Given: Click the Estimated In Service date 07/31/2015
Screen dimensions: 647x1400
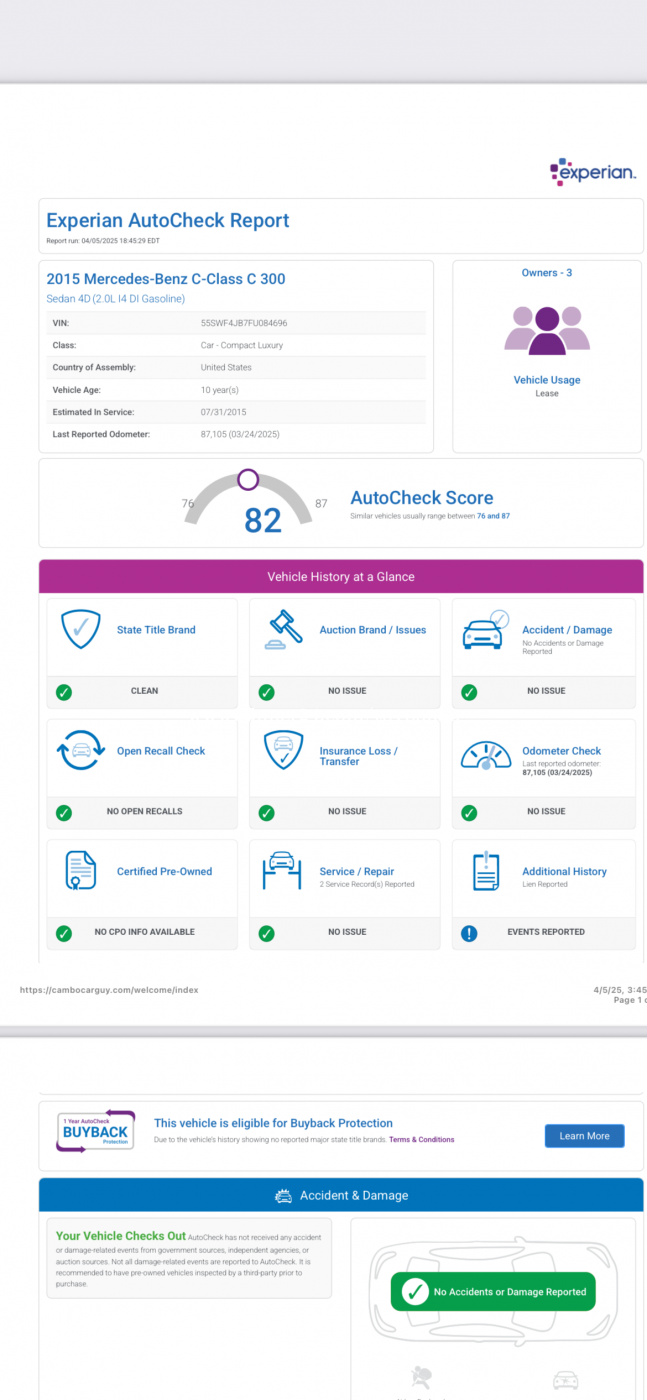Looking at the screenshot, I should point(224,412).
